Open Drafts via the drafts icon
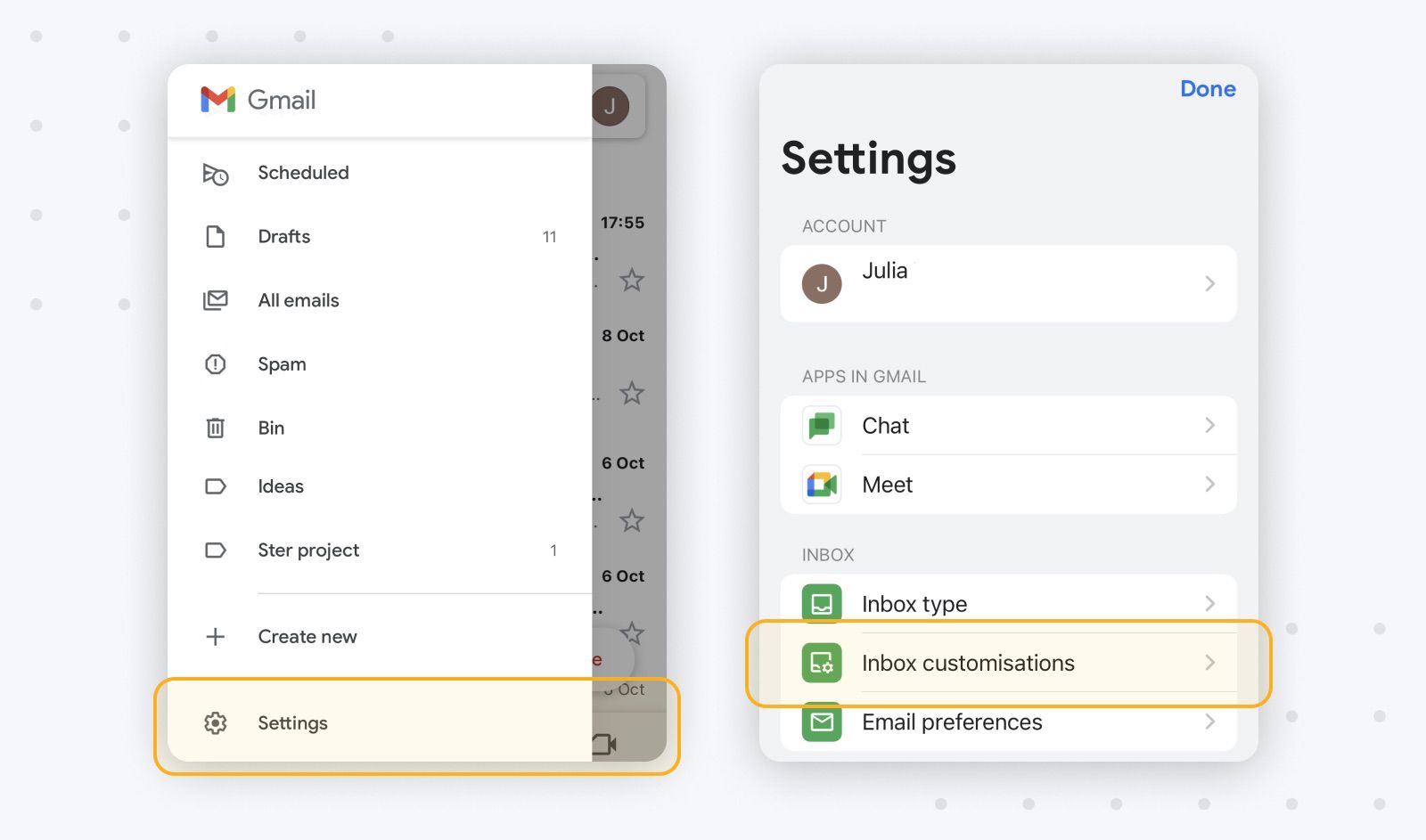Screen dimensions: 1426x840 (215, 236)
